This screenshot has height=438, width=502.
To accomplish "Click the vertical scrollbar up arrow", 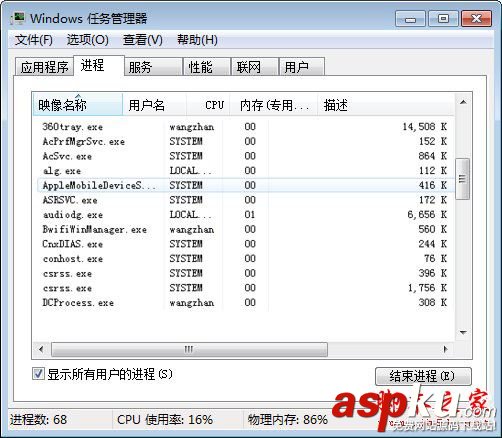I will [x=463, y=102].
